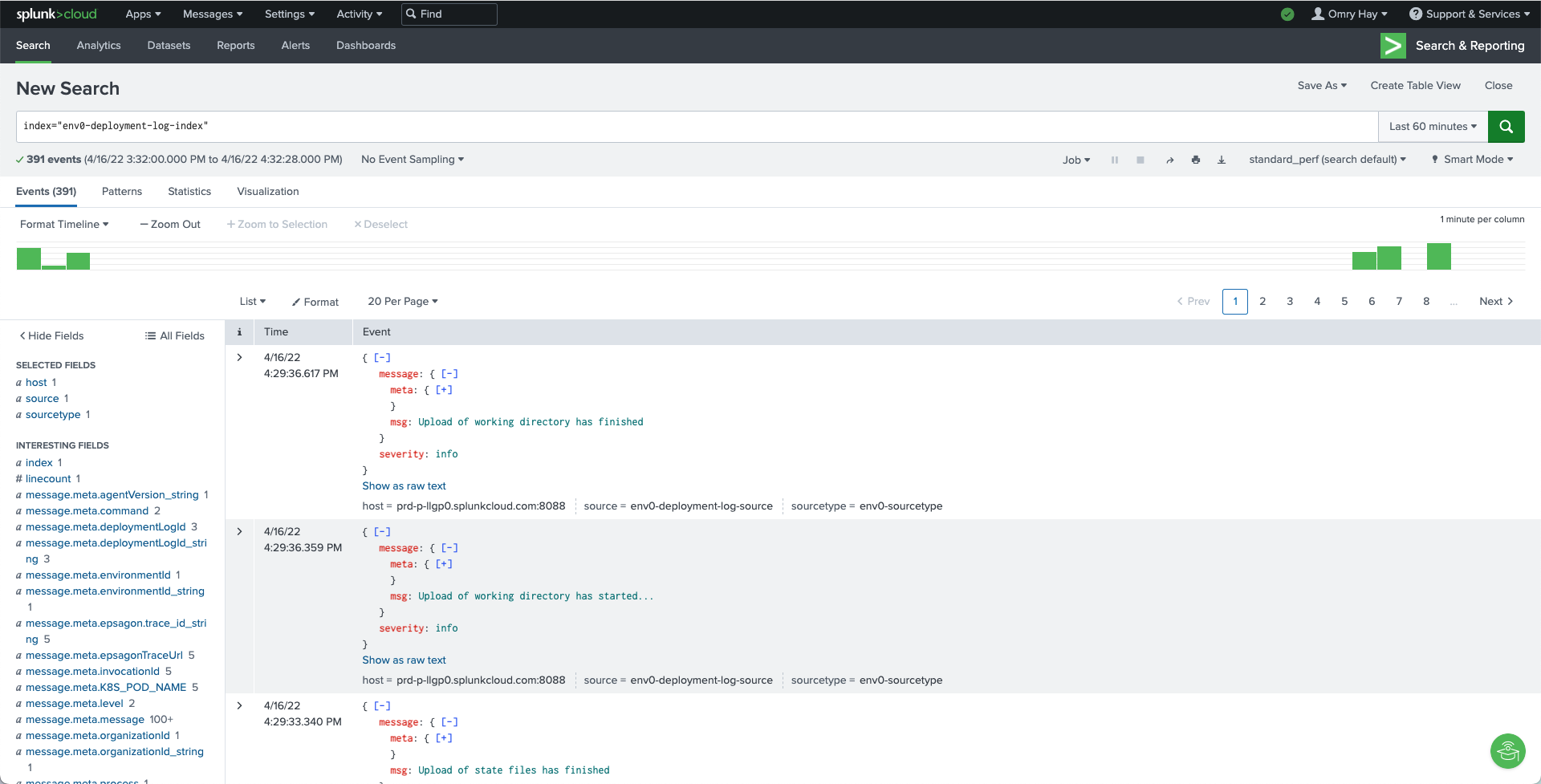This screenshot has height=784, width=1541.
Task: Click Hide Fields
Action: 51,336
